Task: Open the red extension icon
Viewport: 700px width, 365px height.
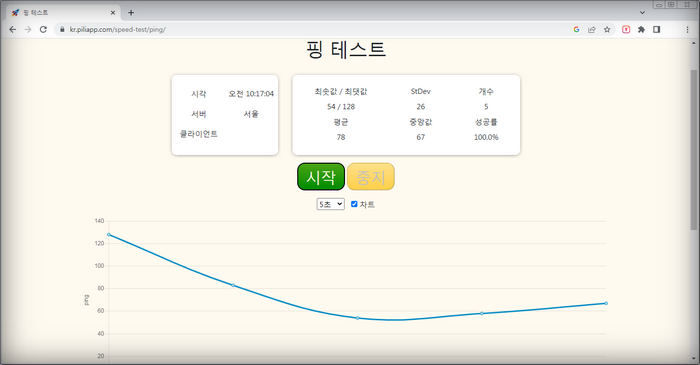Action: point(626,29)
